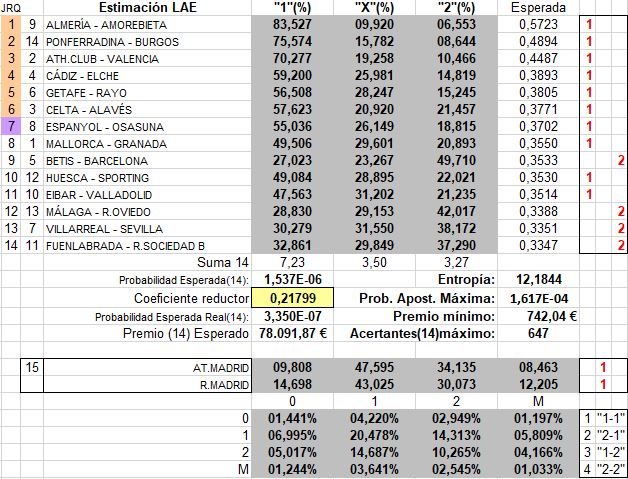Image resolution: width=628 pixels, height=479 pixels.
Task: Select the MALLORCA - GRANADA cell
Action: 147,143
